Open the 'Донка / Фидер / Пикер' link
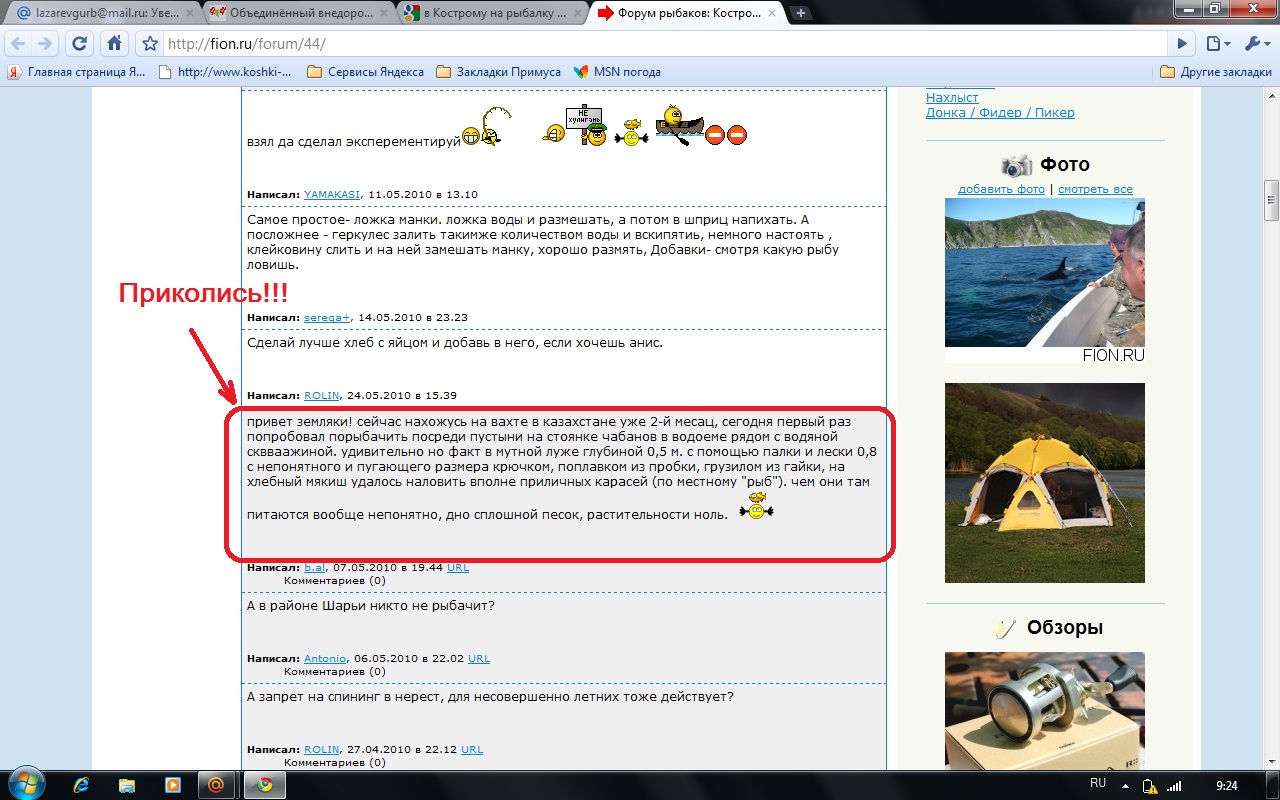Viewport: 1280px width, 800px height. pyautogui.click(x=1000, y=113)
